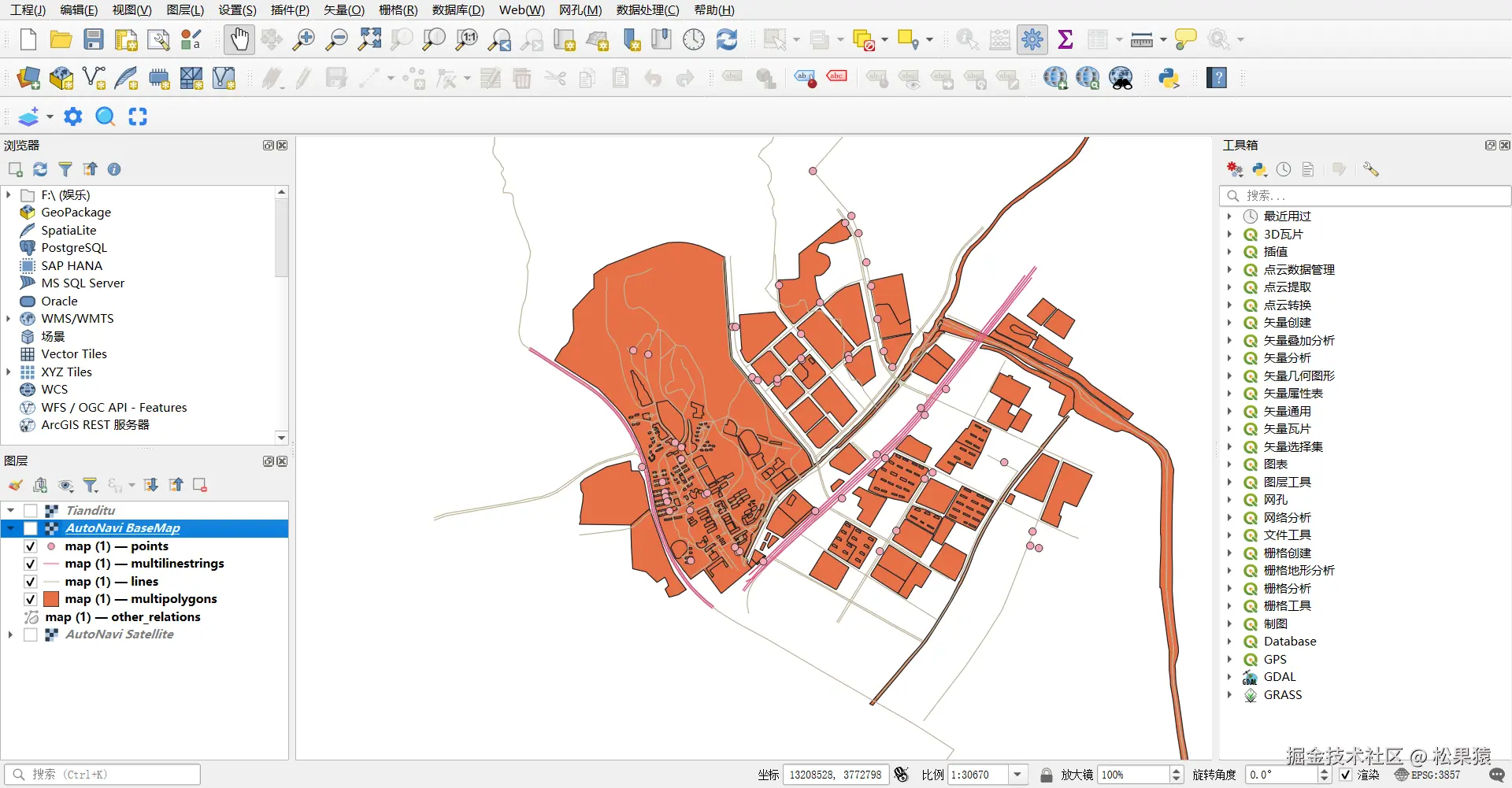
Task: Click the EPSG:3857 CRS button
Action: coord(1427,775)
